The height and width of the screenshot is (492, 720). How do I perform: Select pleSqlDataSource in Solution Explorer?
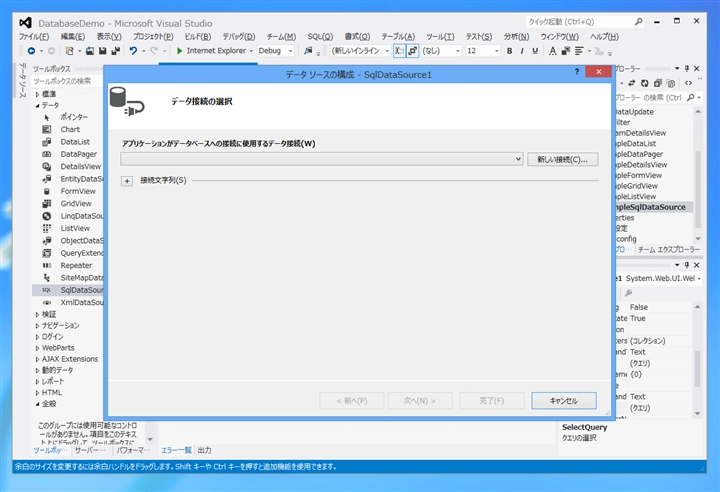coord(651,207)
